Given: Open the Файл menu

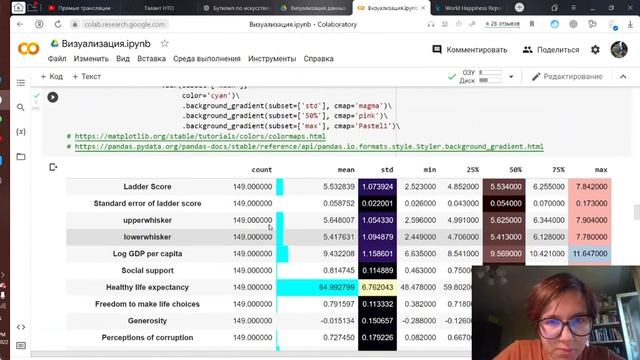Looking at the screenshot, I should (57, 59).
